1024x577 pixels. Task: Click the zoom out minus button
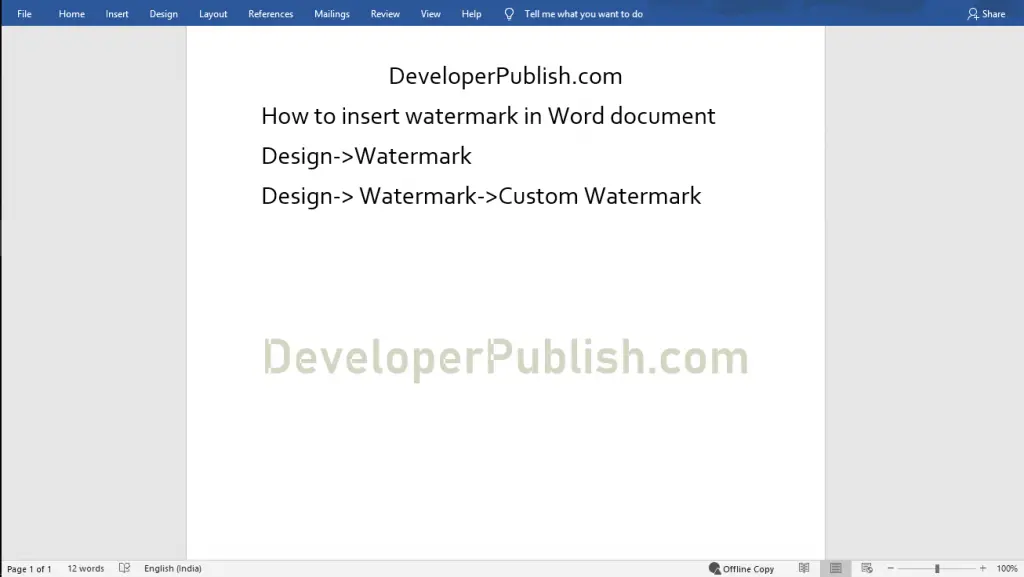tap(890, 569)
